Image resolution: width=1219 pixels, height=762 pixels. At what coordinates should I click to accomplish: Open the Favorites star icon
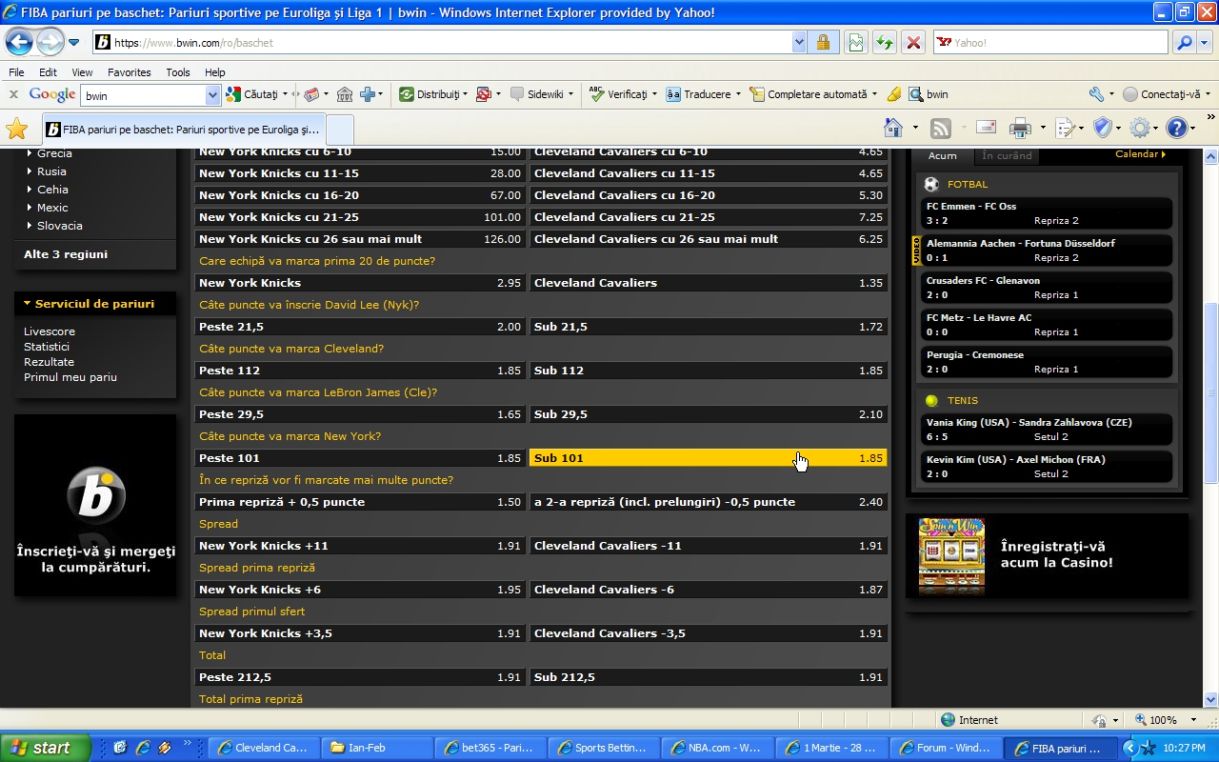pyautogui.click(x=16, y=129)
